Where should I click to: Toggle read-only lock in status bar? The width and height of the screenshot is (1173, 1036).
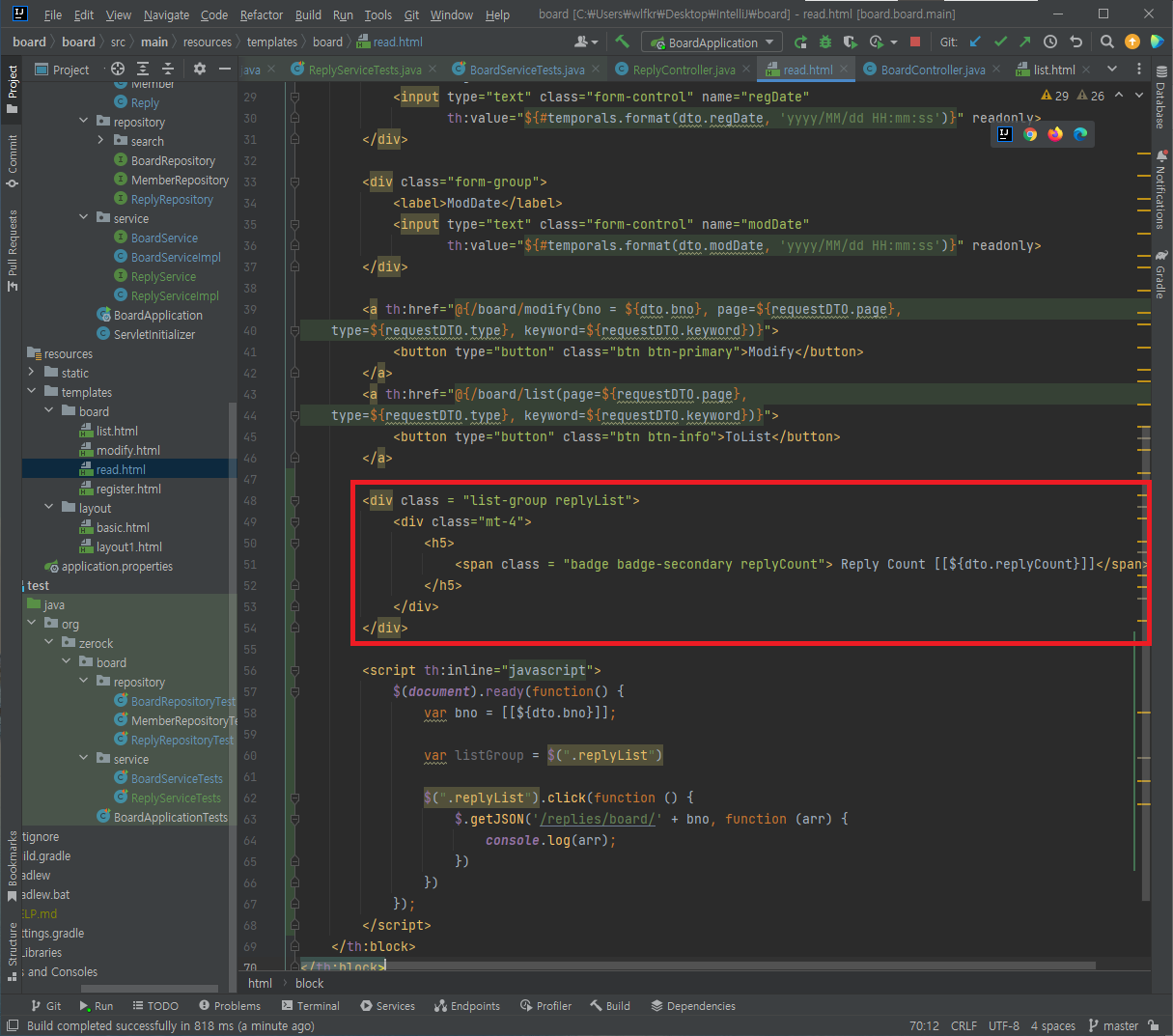[1153, 1025]
